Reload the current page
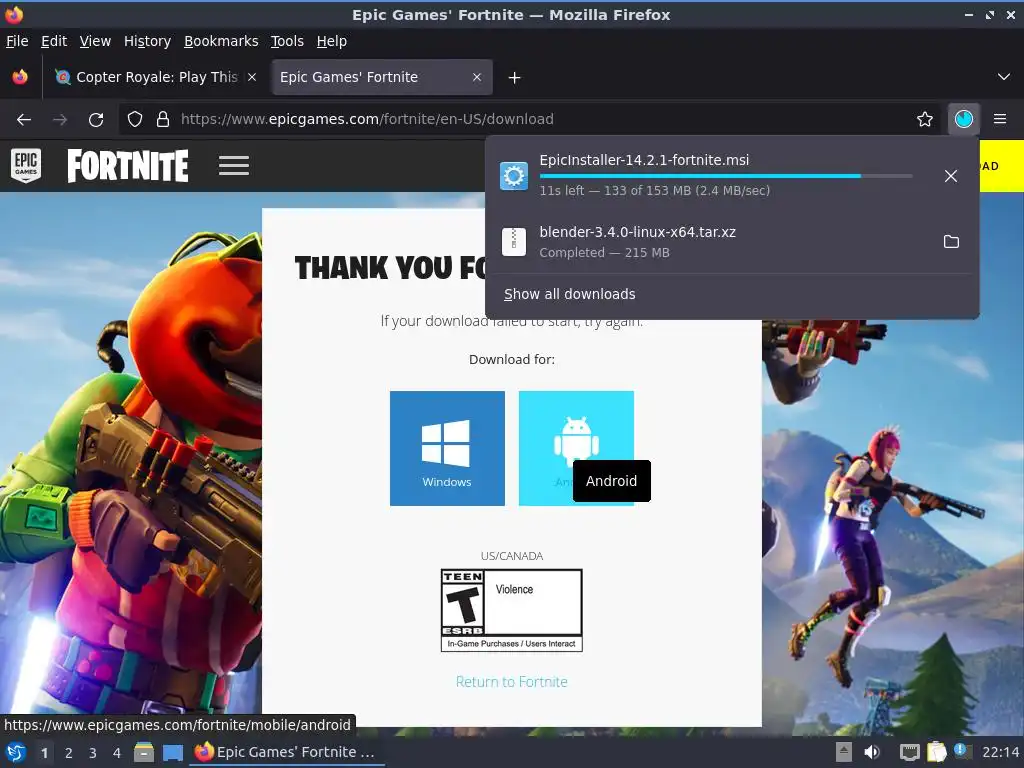This screenshot has height=768, width=1024. (x=96, y=120)
